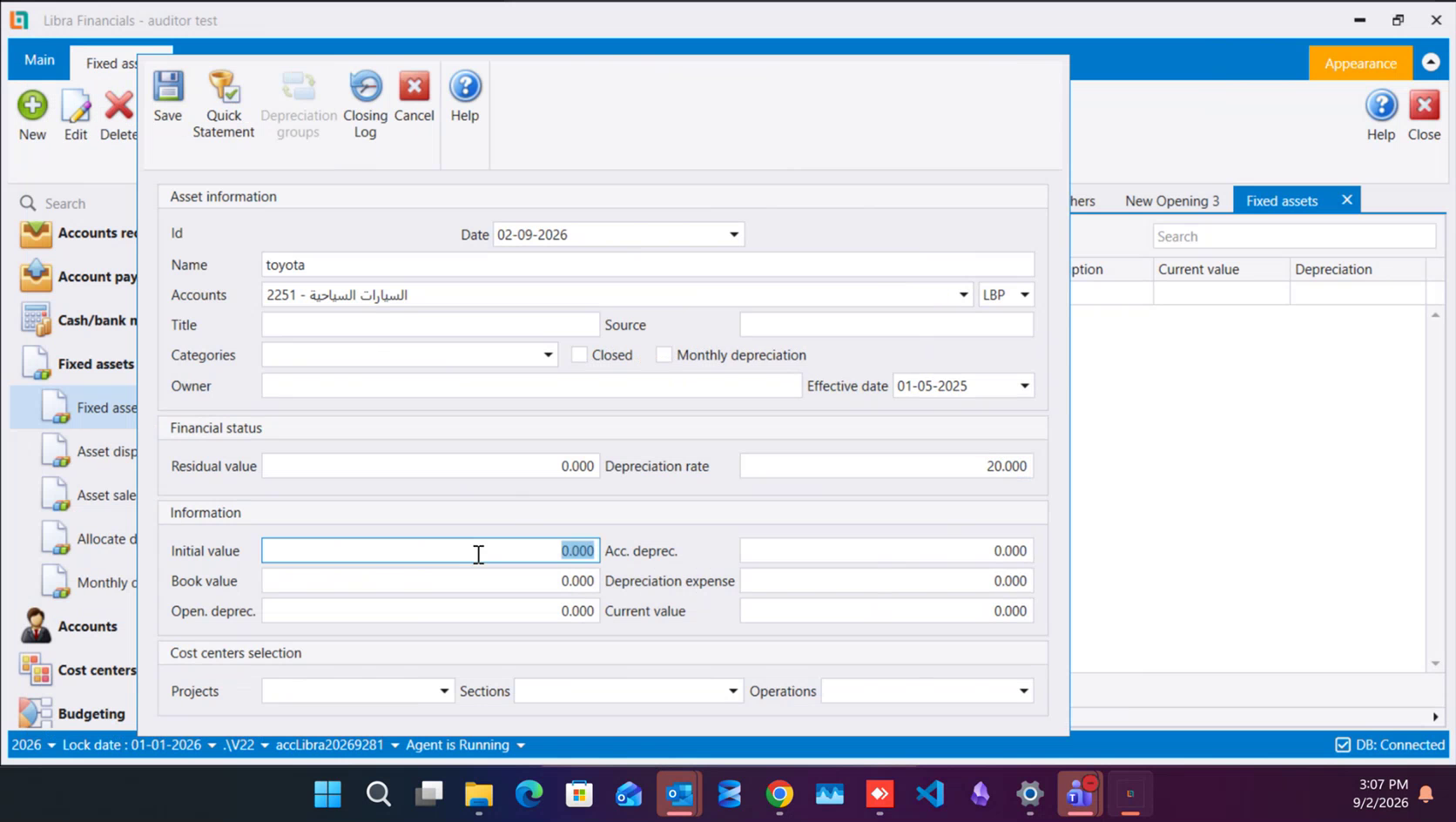Save the fixed asset record

[x=167, y=97]
